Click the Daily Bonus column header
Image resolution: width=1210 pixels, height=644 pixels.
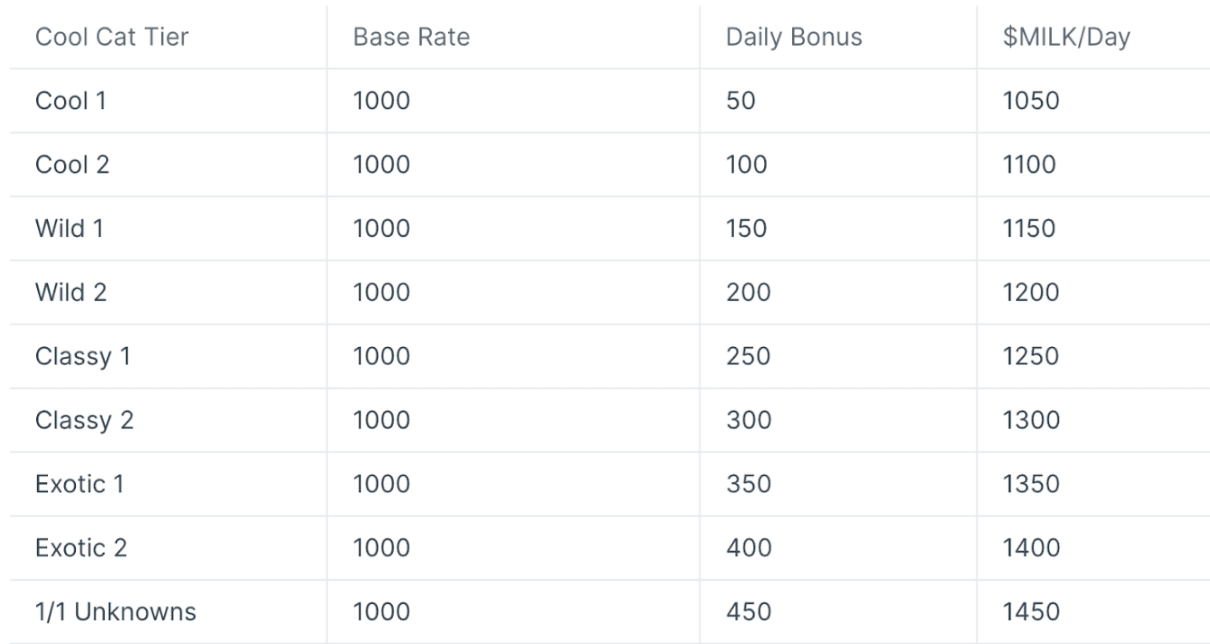tap(794, 38)
